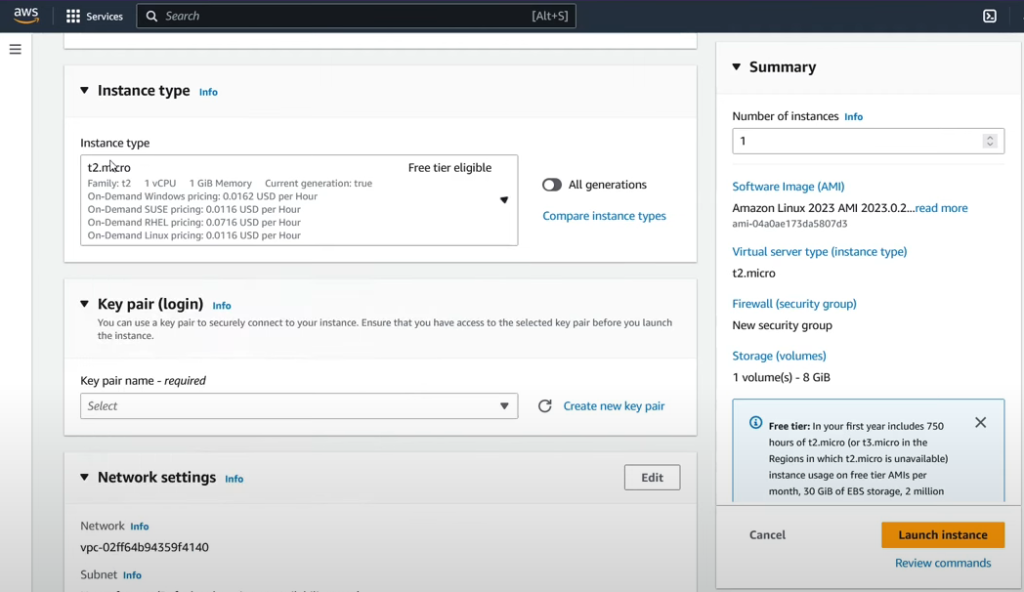
Task: Focus the top Search box
Action: [x=356, y=16]
